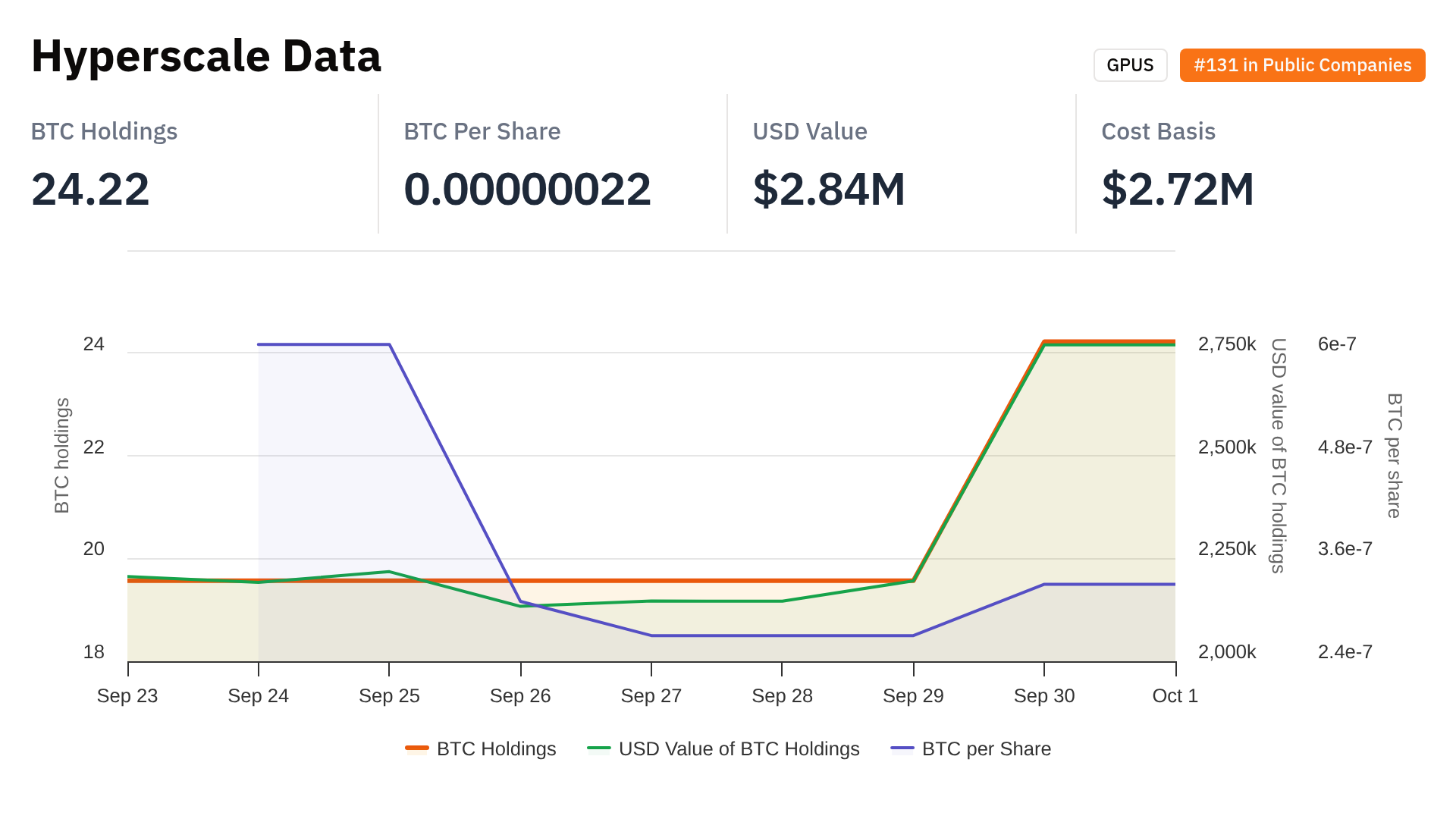Viewport: 1456px width, 819px height.
Task: Click the BTC per share axis title
Action: click(x=1394, y=455)
